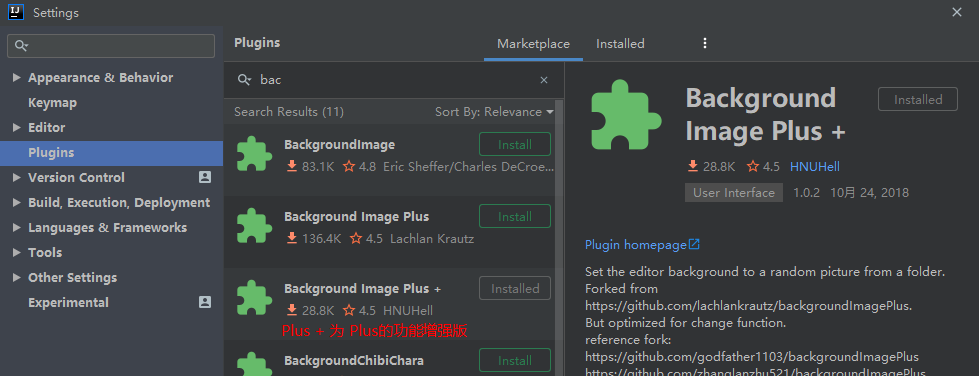Screen dimensions: 979x376
Task: Click the lachlankrautz GitHub URL text
Action: click(x=749, y=306)
